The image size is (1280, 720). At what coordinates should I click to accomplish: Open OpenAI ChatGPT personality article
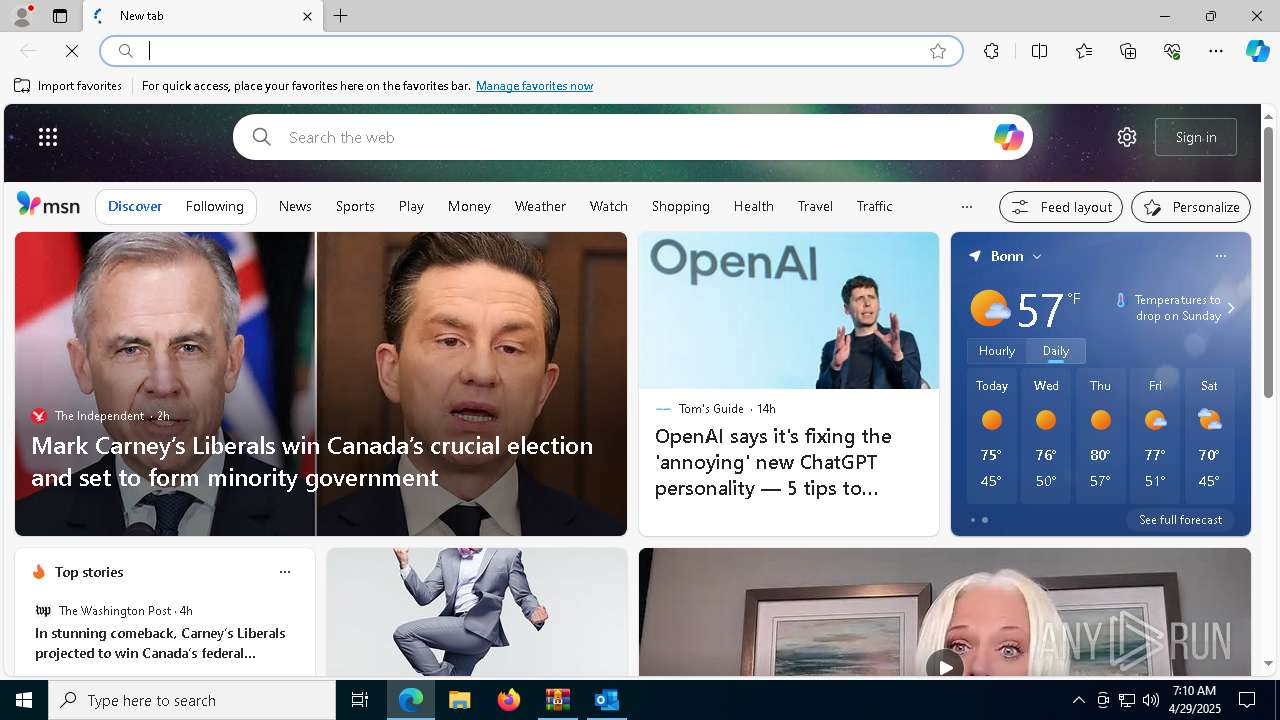[x=773, y=462]
